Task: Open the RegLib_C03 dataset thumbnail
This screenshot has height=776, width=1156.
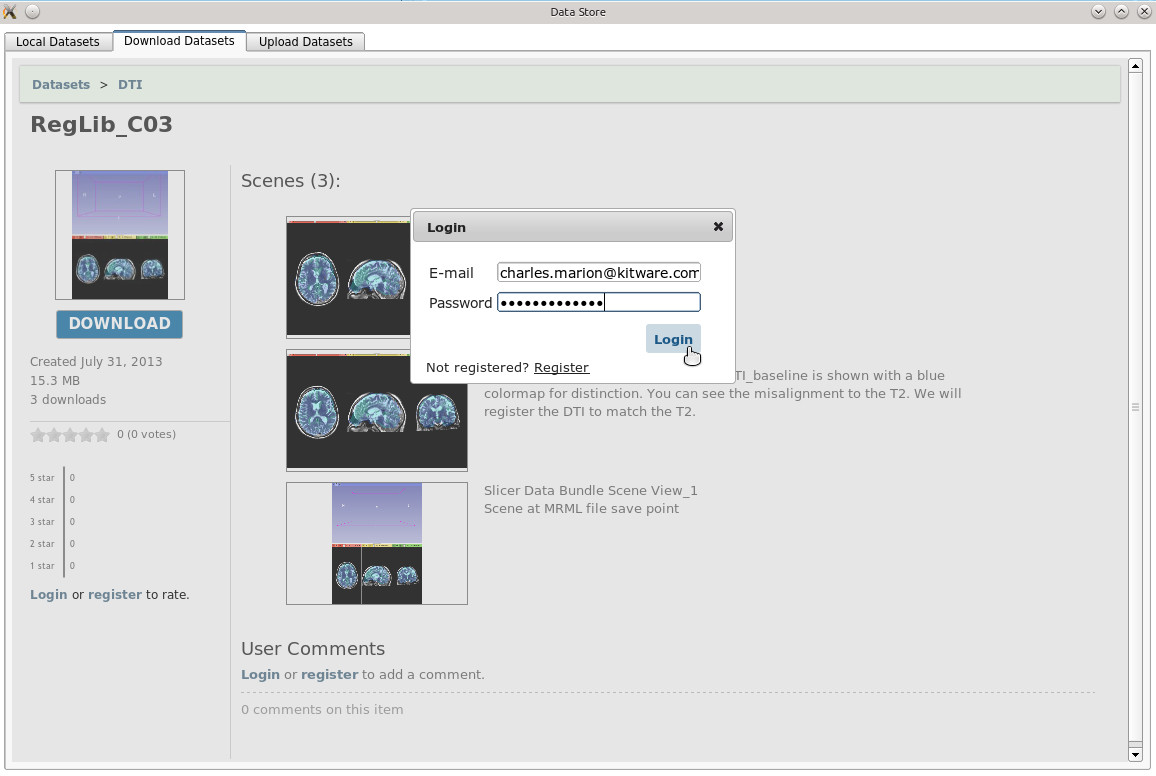Action: [120, 235]
